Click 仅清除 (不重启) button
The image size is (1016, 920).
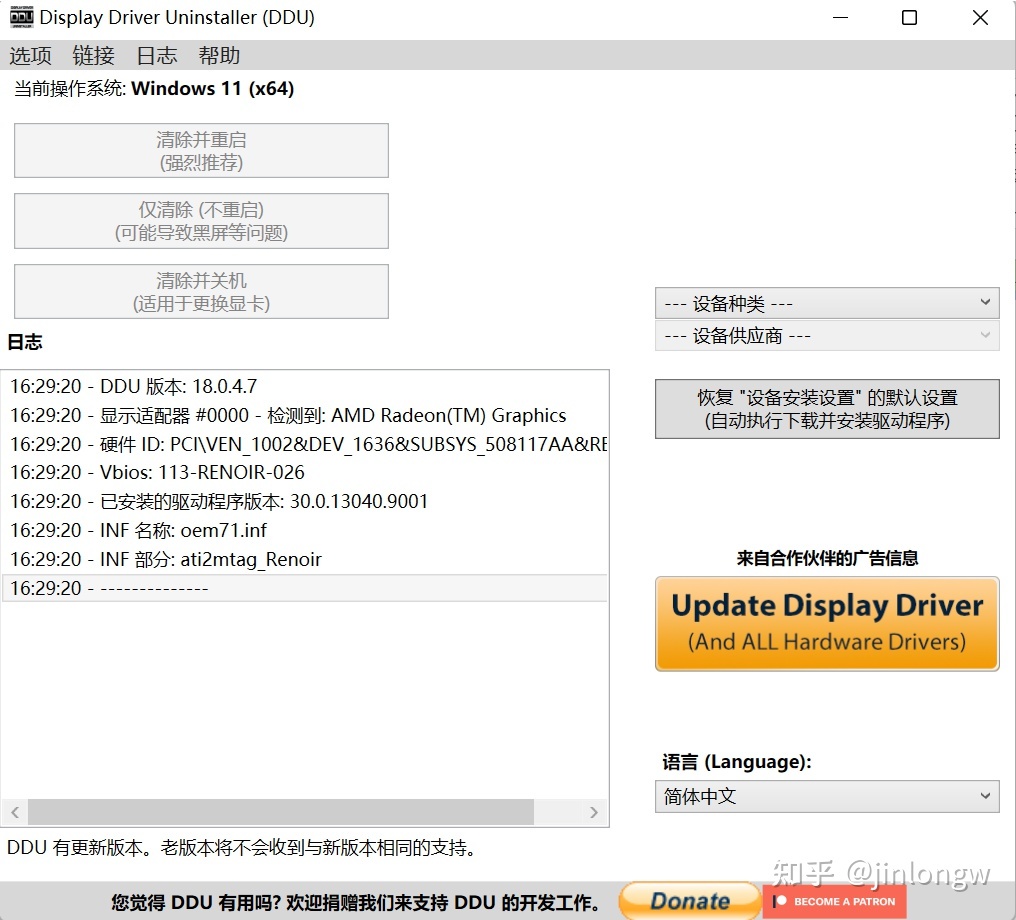point(202,221)
